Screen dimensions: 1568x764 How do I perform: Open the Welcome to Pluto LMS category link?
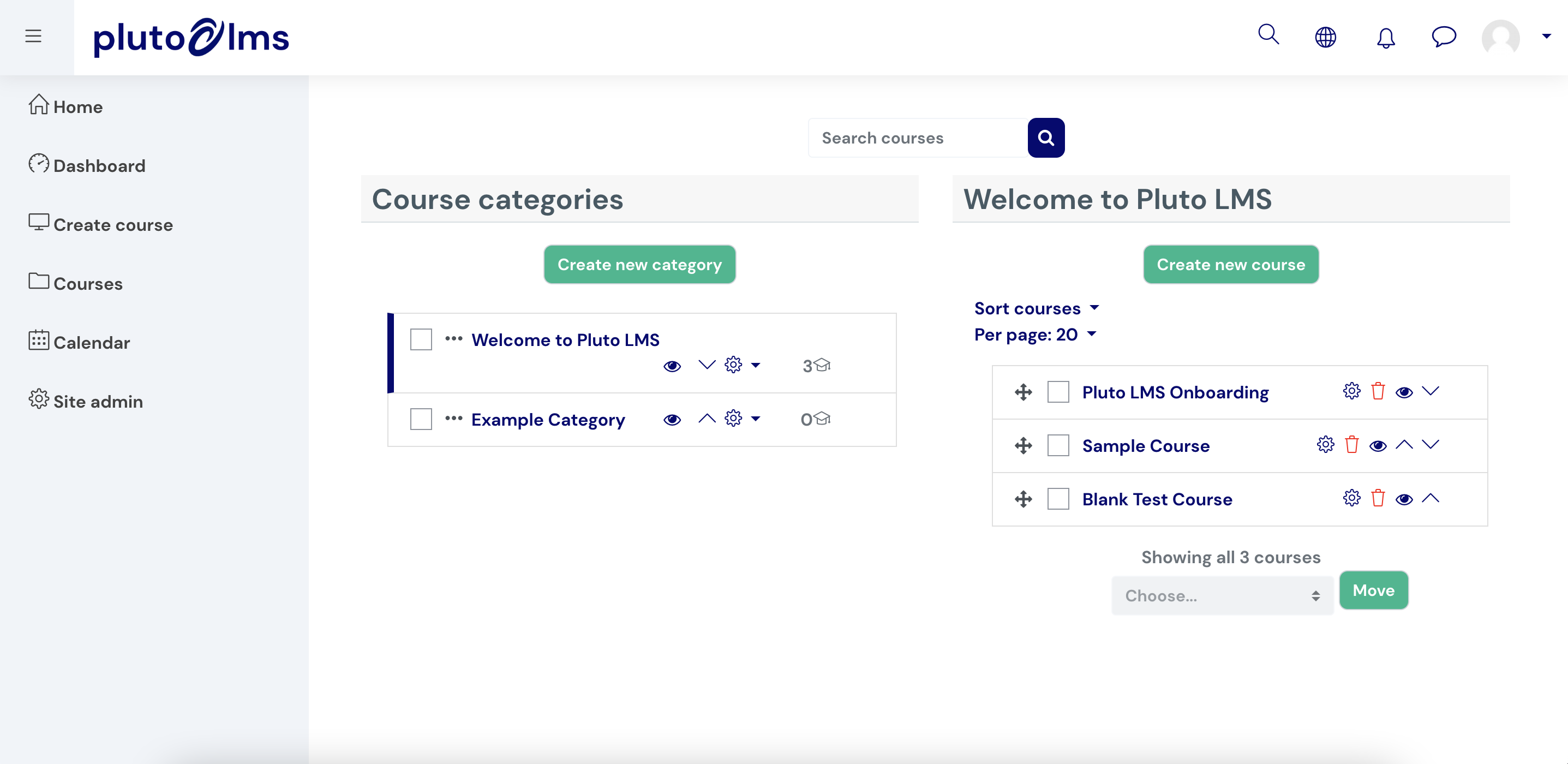tap(565, 339)
